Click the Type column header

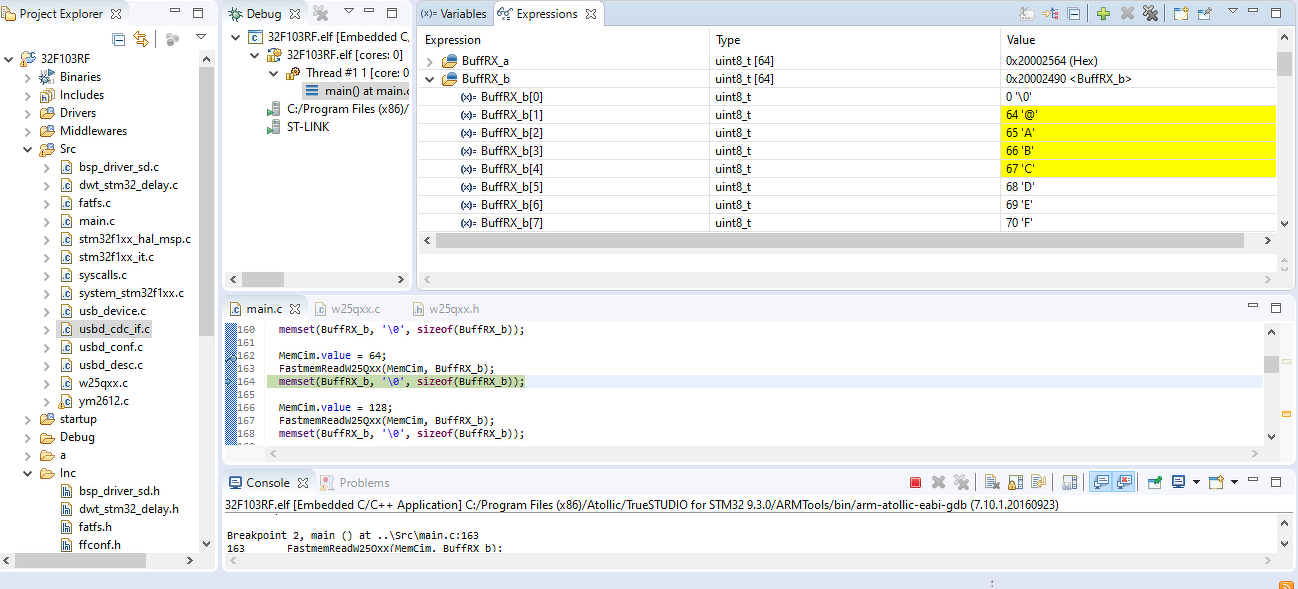pyautogui.click(x=856, y=40)
